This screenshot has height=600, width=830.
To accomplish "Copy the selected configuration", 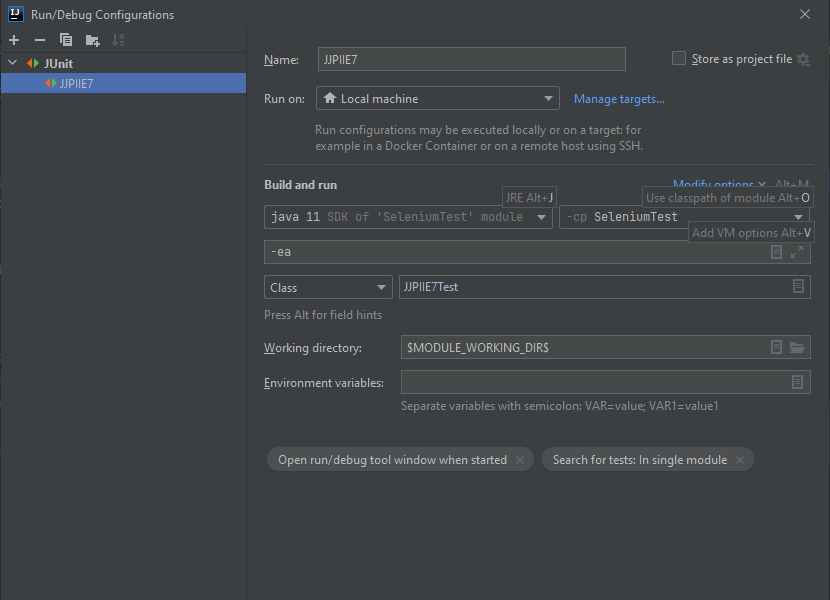I will 66,40.
